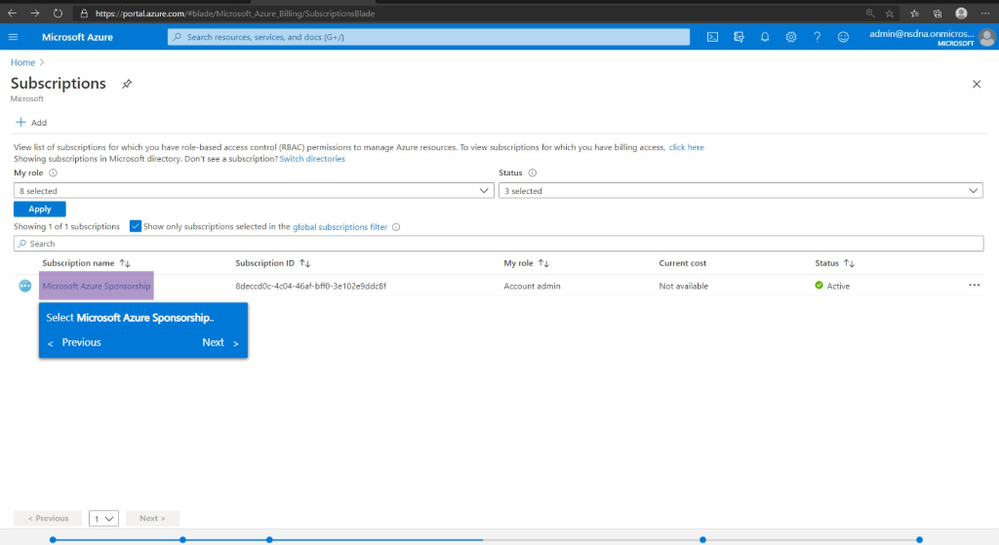This screenshot has height=545, width=999.
Task: Open the browser favorites list icon
Action: (x=914, y=13)
